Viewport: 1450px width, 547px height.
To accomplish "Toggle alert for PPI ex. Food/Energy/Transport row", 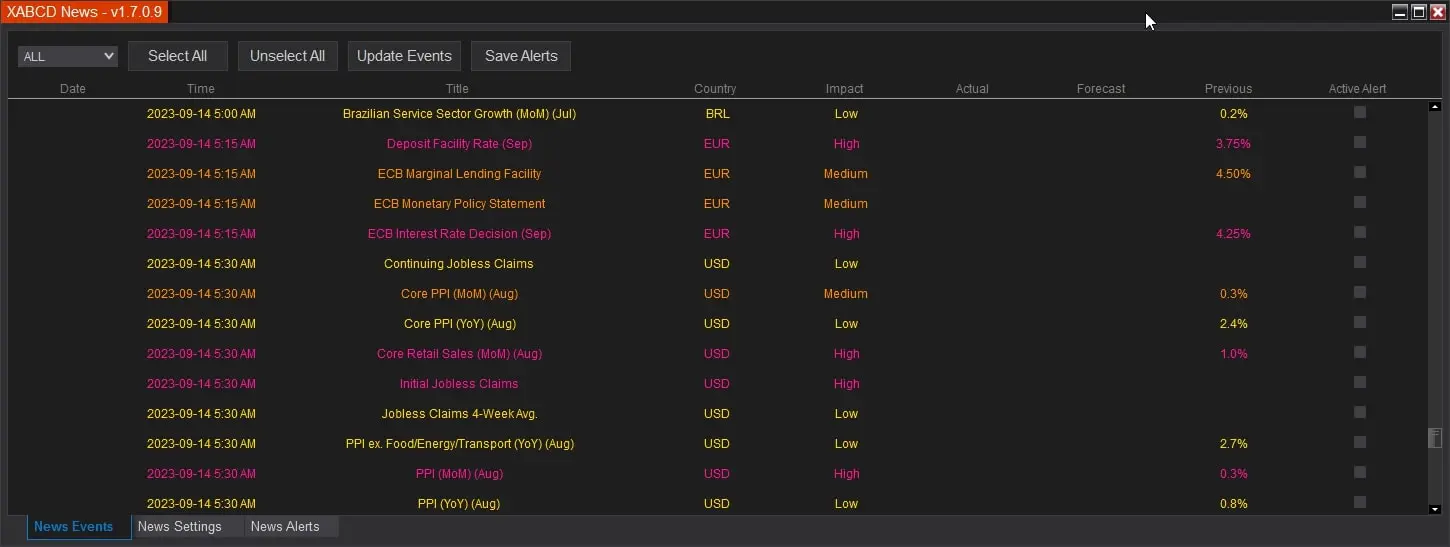I will (1360, 442).
